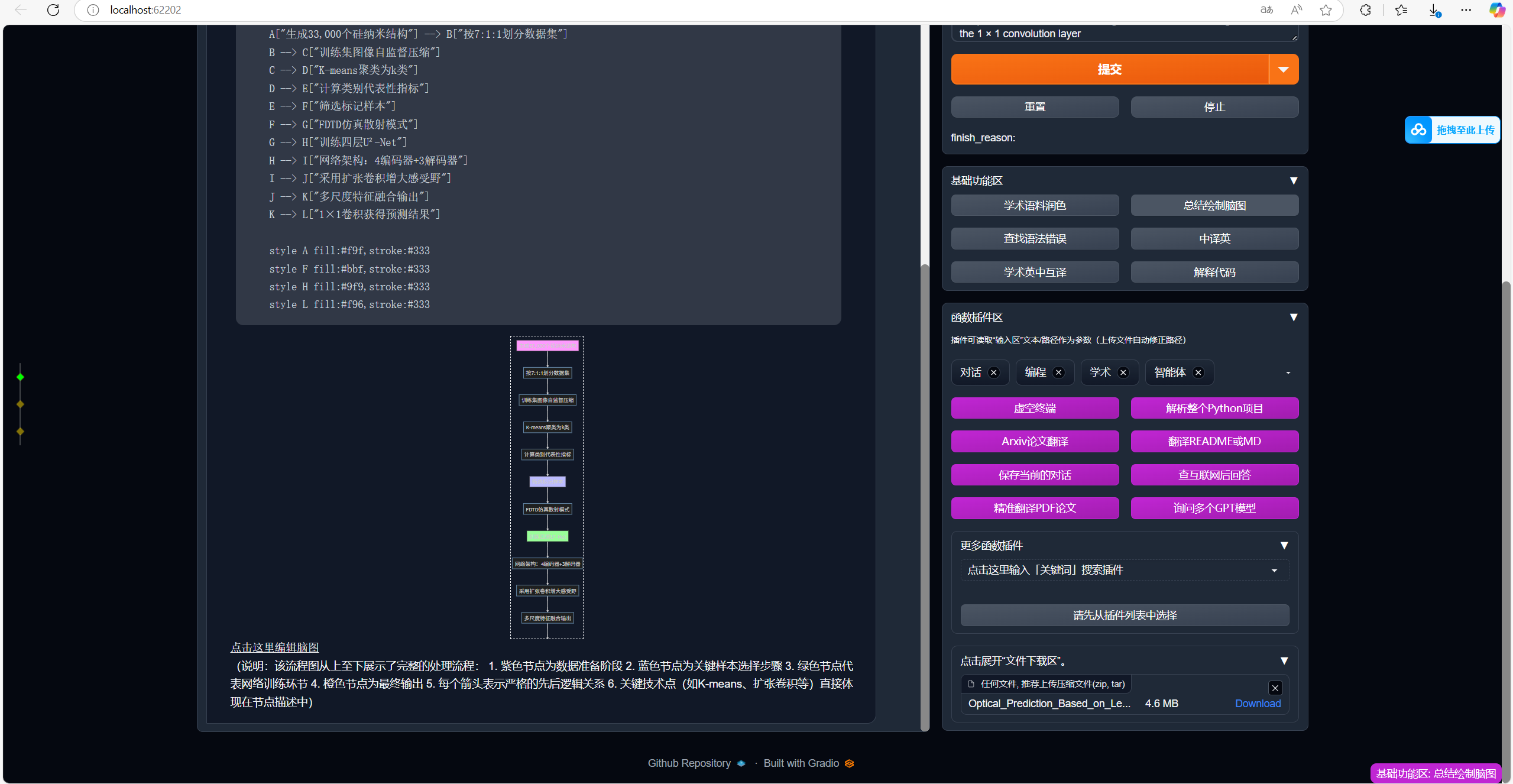
Task: Collapse the 基础功能区 section
Action: (x=1293, y=181)
